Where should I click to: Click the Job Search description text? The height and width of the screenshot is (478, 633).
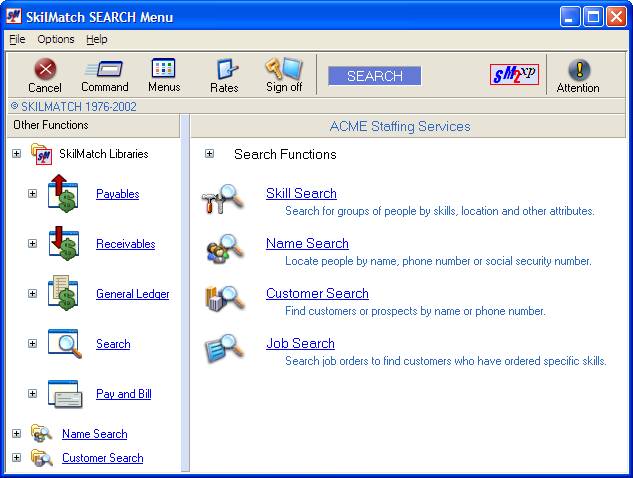click(x=446, y=361)
